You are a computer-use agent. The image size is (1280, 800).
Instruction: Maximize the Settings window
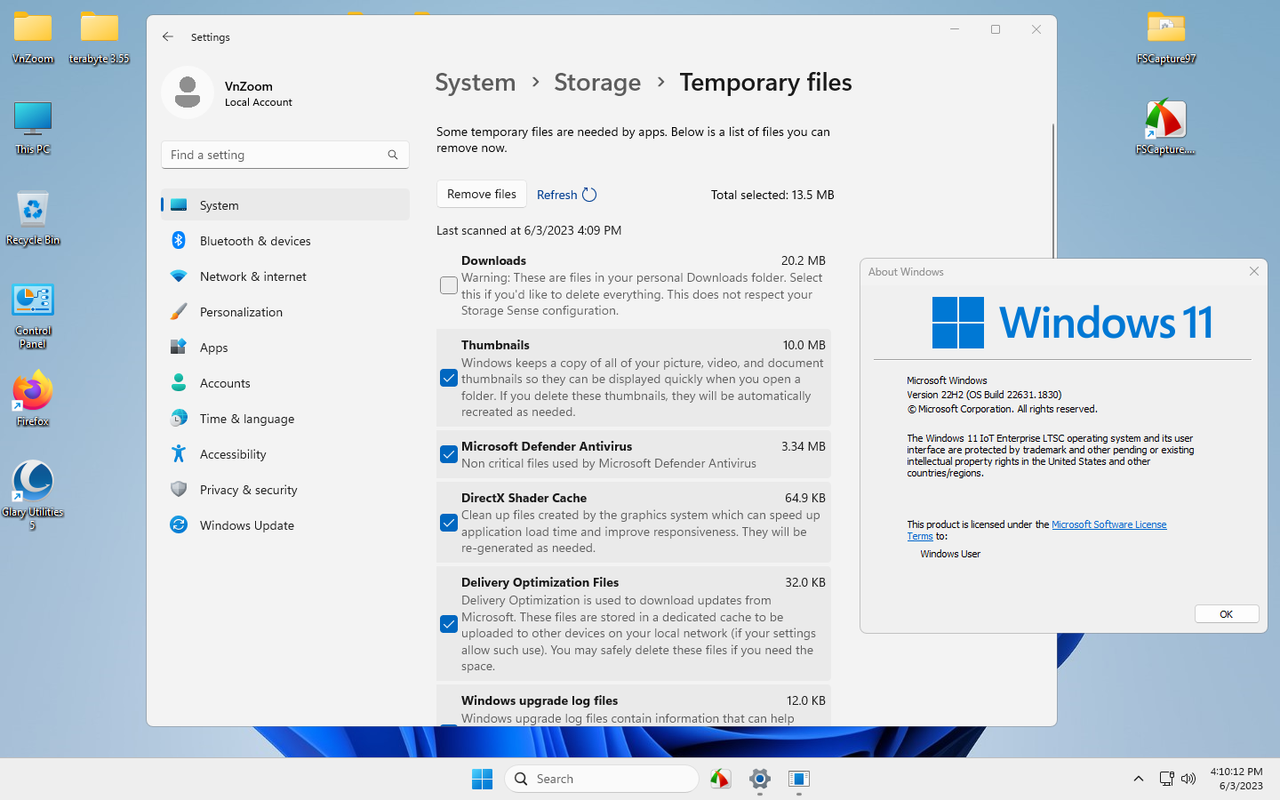pos(995,29)
